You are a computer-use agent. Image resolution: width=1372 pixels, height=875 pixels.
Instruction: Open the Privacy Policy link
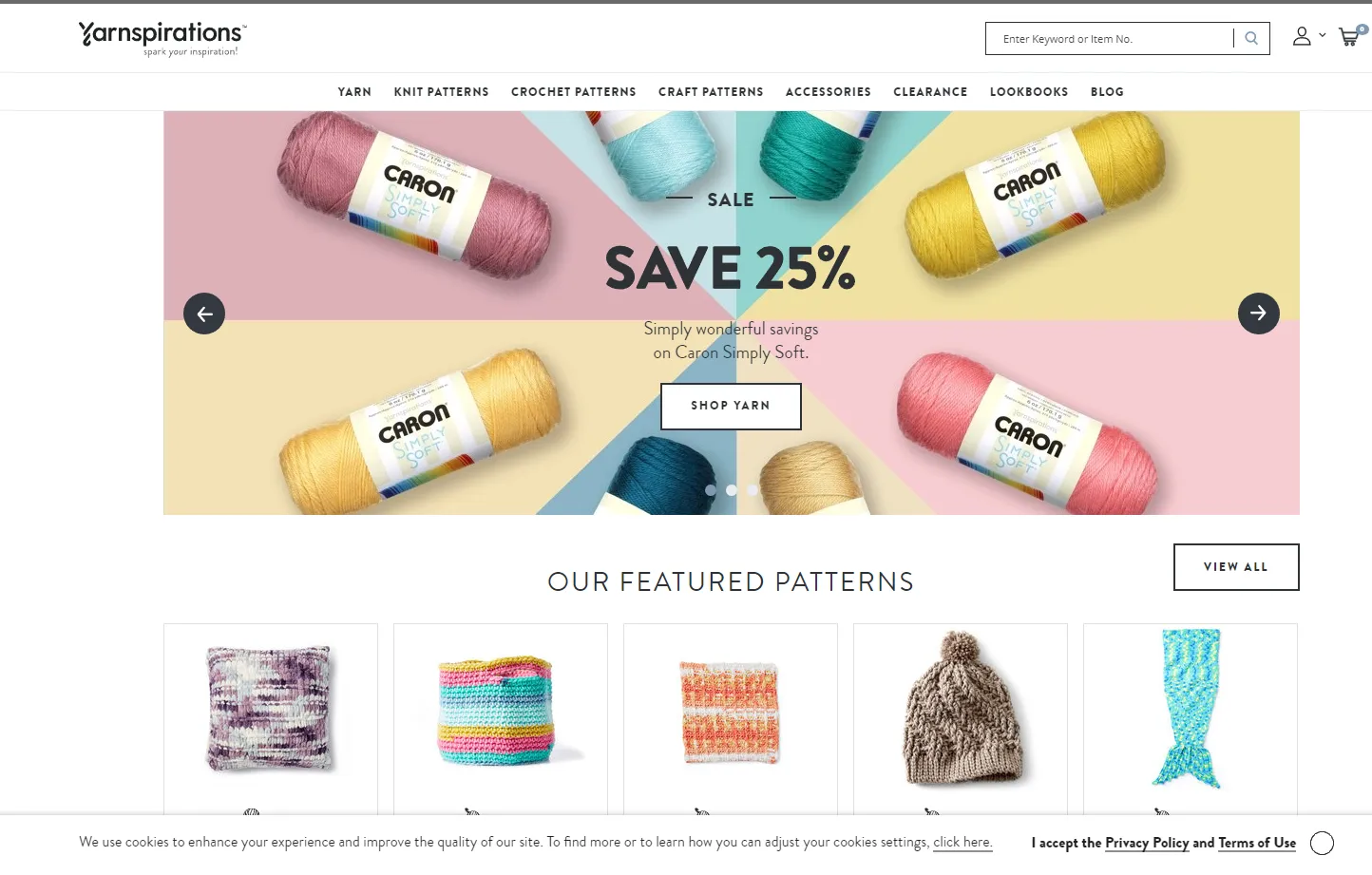tap(1147, 843)
